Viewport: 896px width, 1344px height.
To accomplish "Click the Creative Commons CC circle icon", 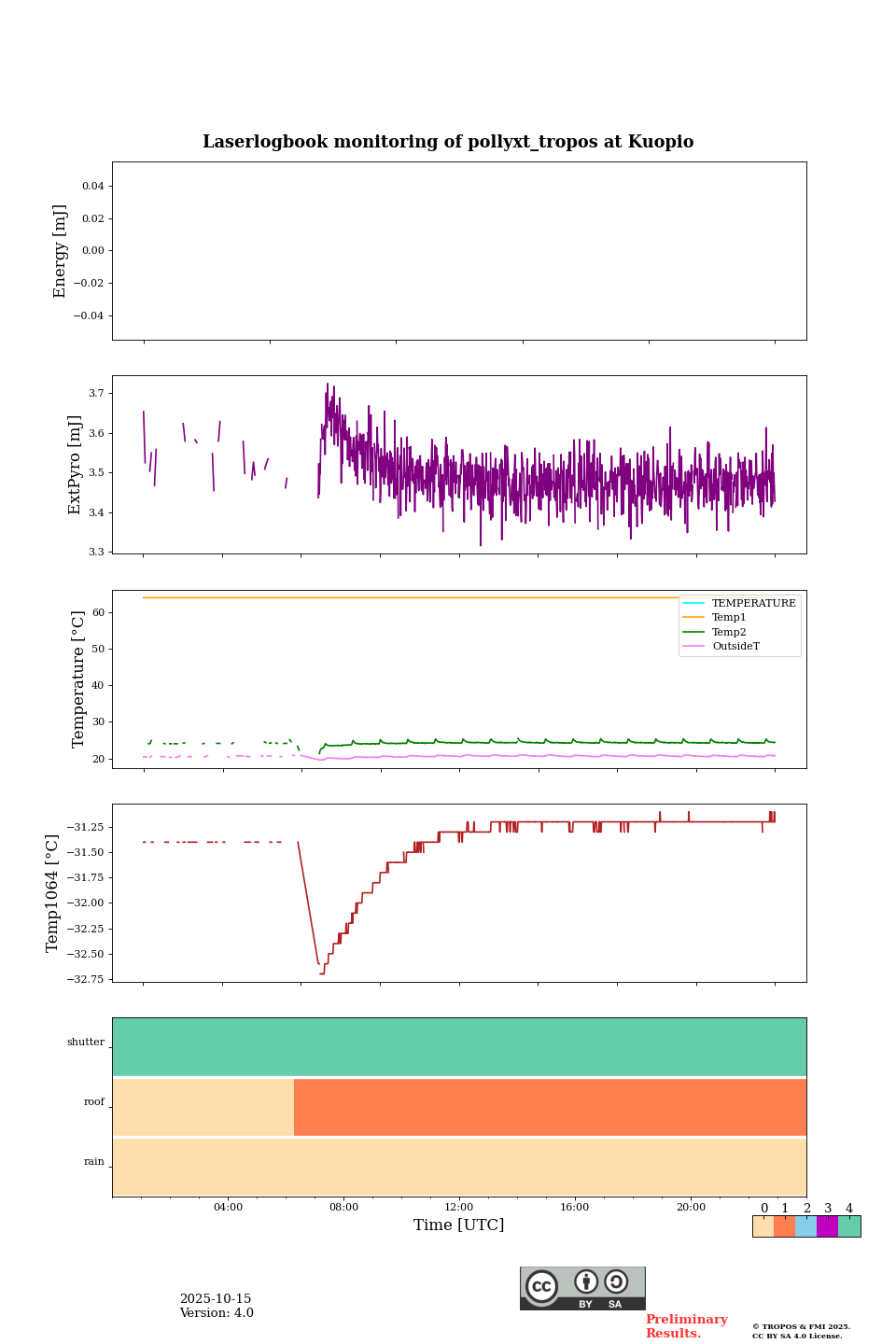I will [x=541, y=1286].
